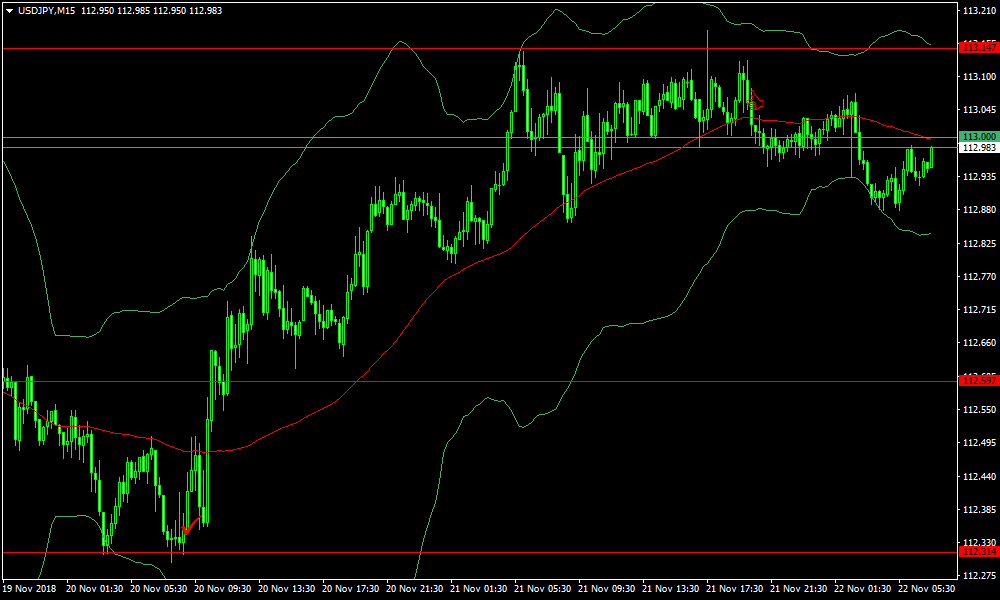Click the 20 Nov 17:30 time label
Image resolution: width=1000 pixels, height=600 pixels.
pos(350,589)
